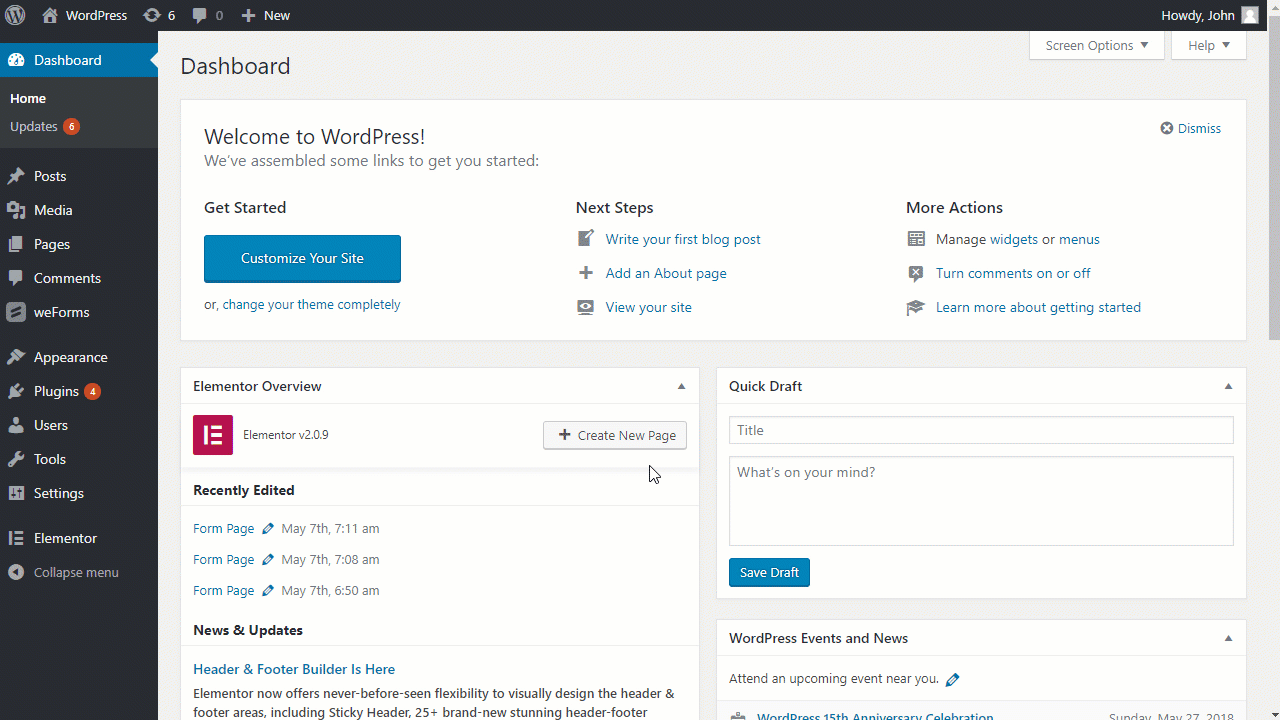This screenshot has width=1280, height=720.
Task: Click the write blog post icon under Next Steps
Action: (x=586, y=239)
